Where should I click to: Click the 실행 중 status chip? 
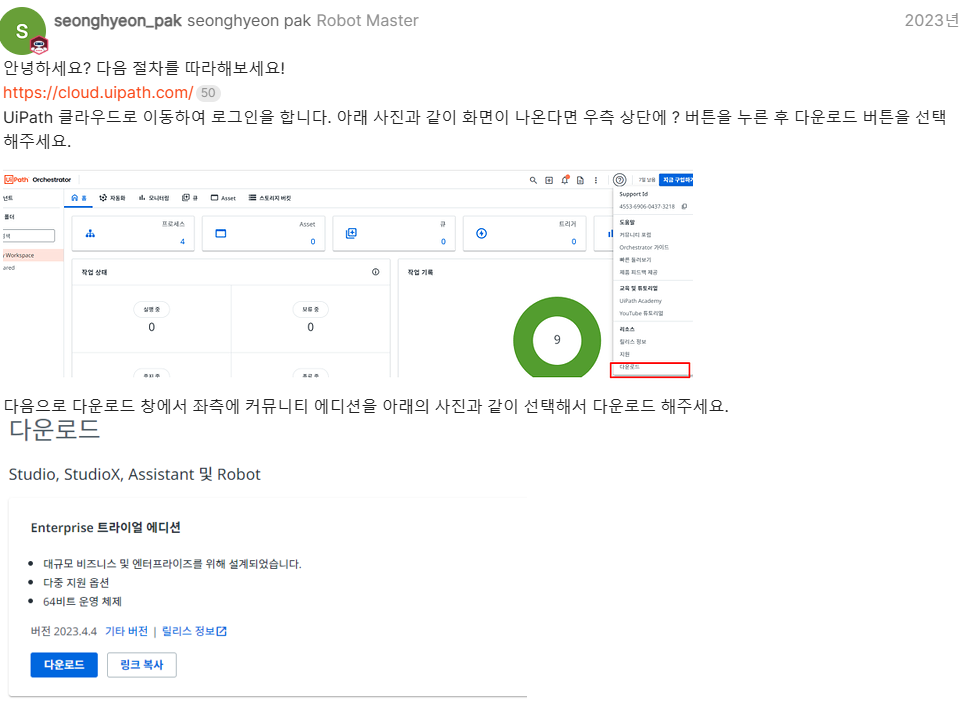pyautogui.click(x=152, y=309)
